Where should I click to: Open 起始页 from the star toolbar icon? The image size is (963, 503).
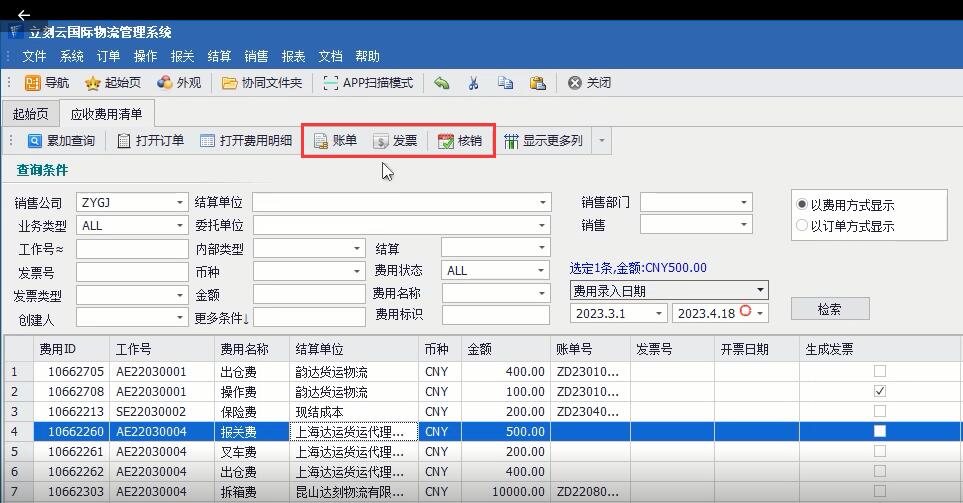93,83
